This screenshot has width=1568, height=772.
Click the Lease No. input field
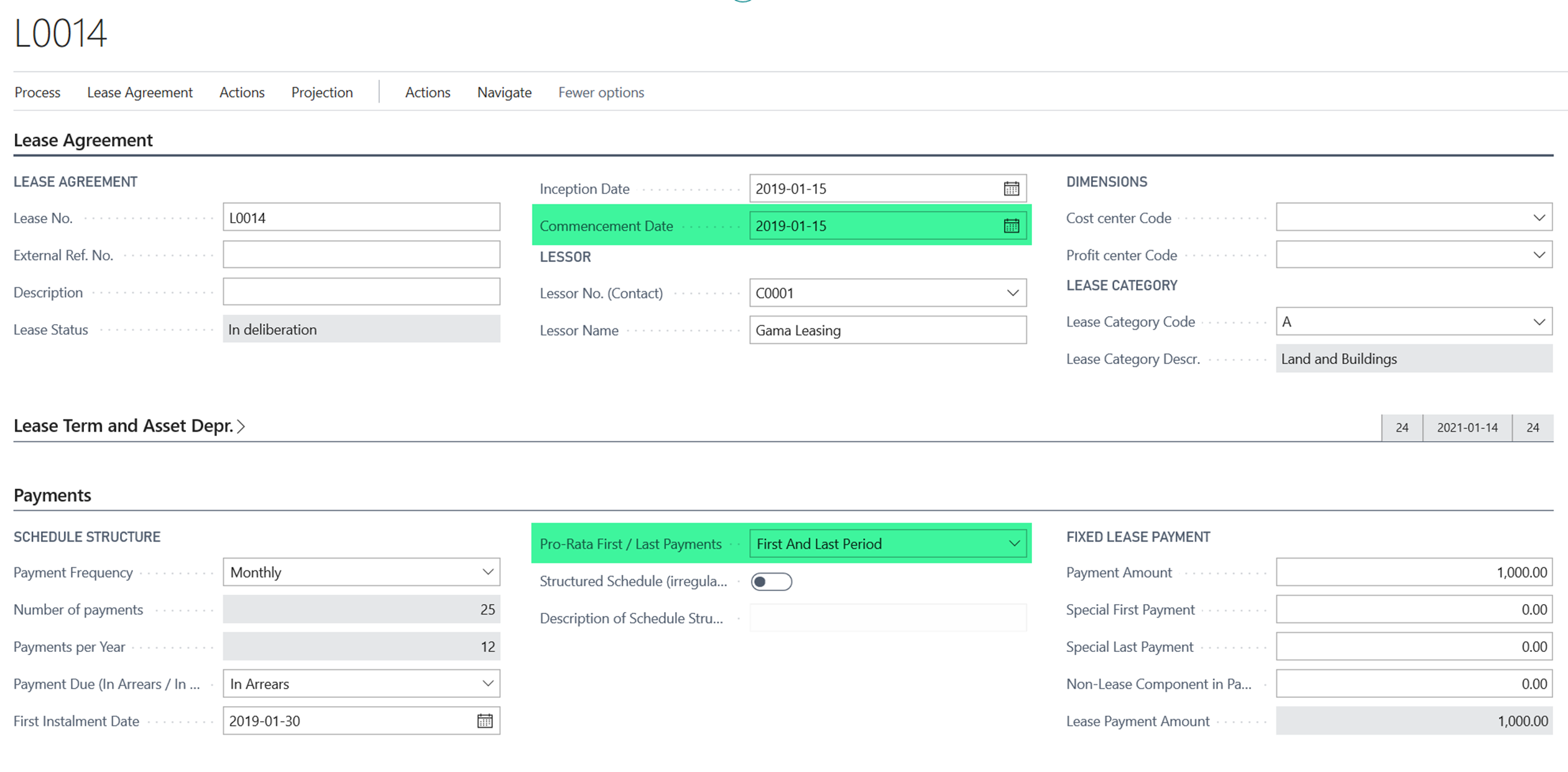click(361, 218)
